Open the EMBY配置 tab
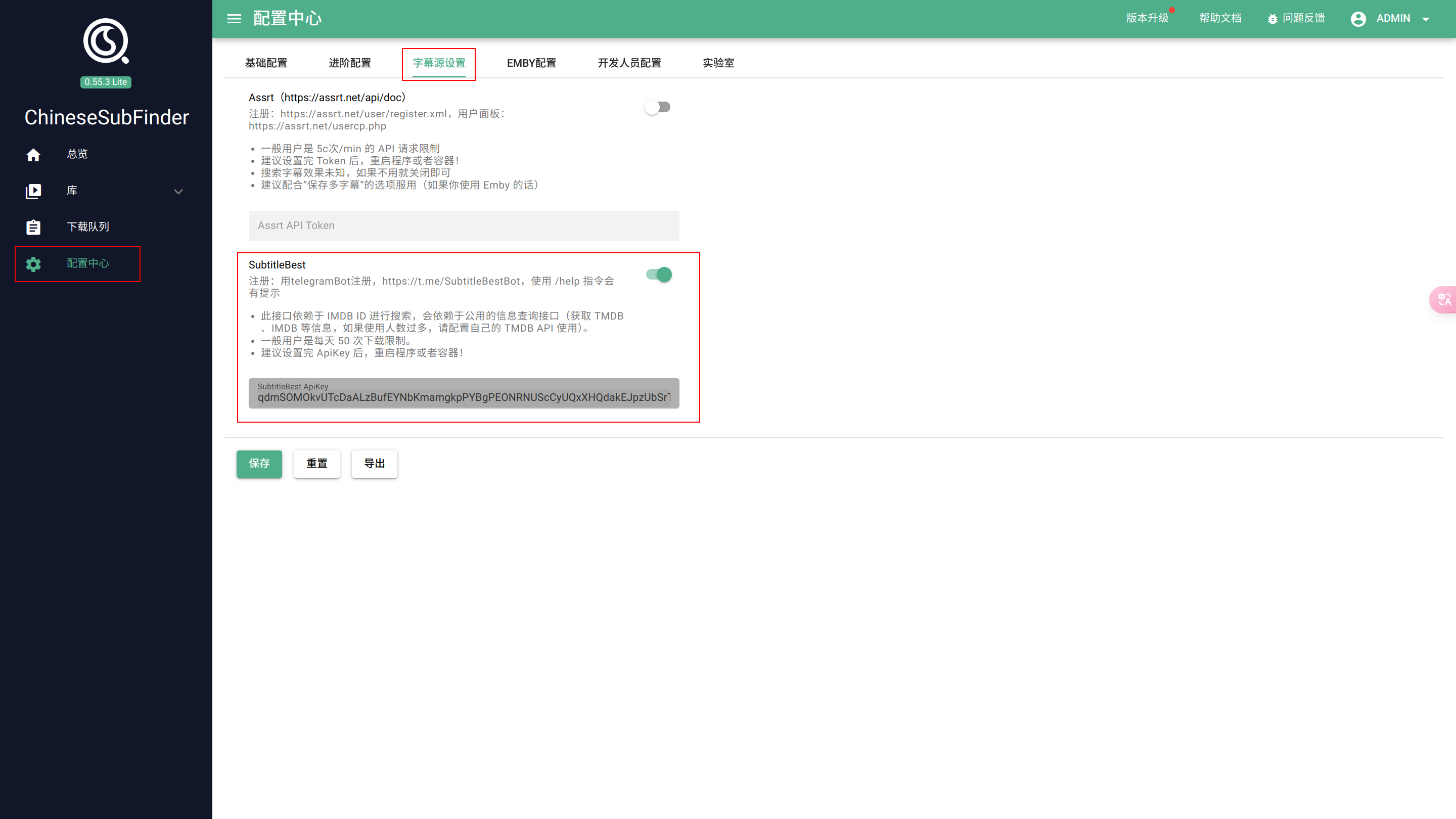Screen dimensions: 1456x819 tap(531, 63)
